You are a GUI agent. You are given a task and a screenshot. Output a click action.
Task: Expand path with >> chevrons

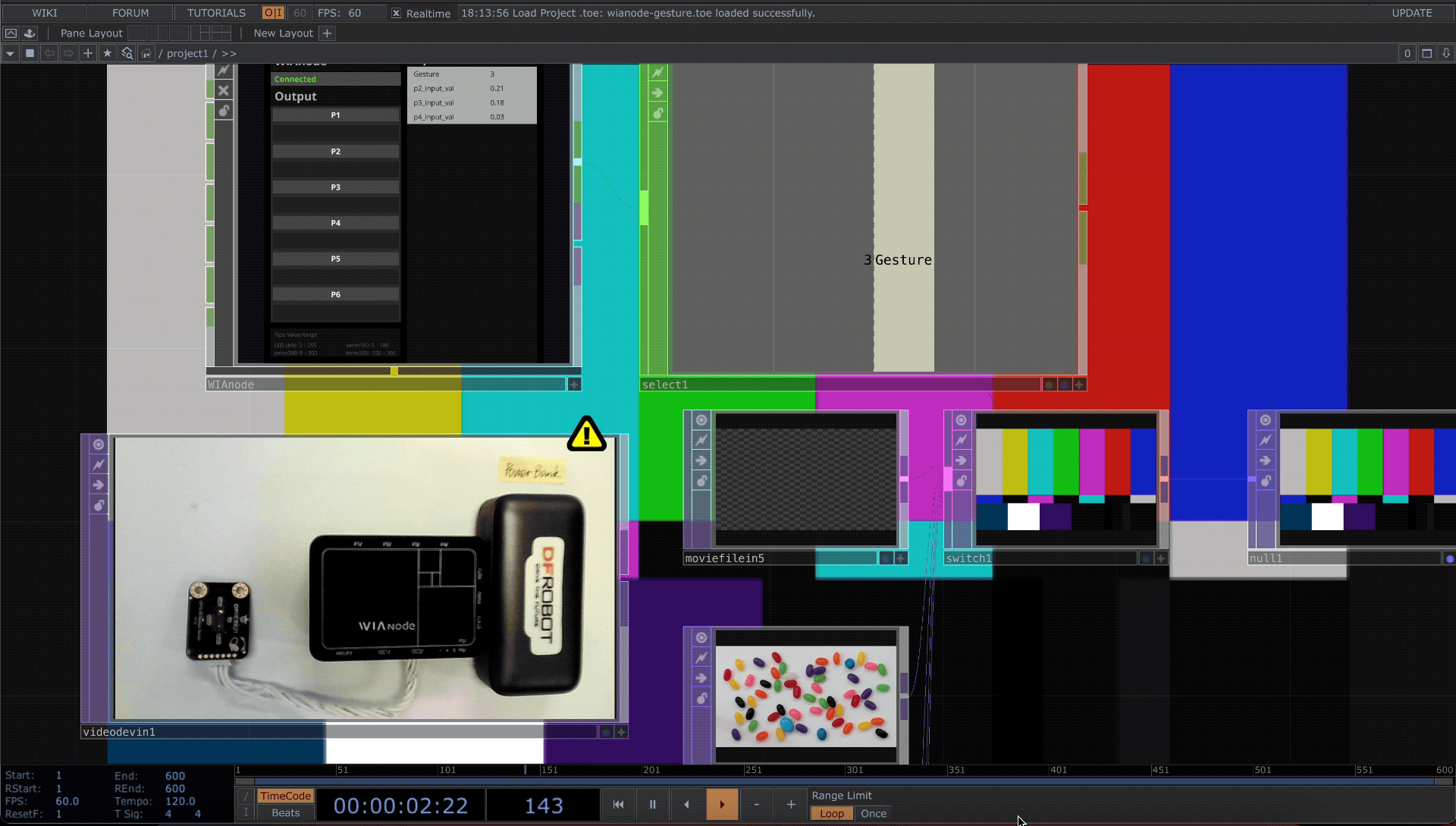click(229, 53)
